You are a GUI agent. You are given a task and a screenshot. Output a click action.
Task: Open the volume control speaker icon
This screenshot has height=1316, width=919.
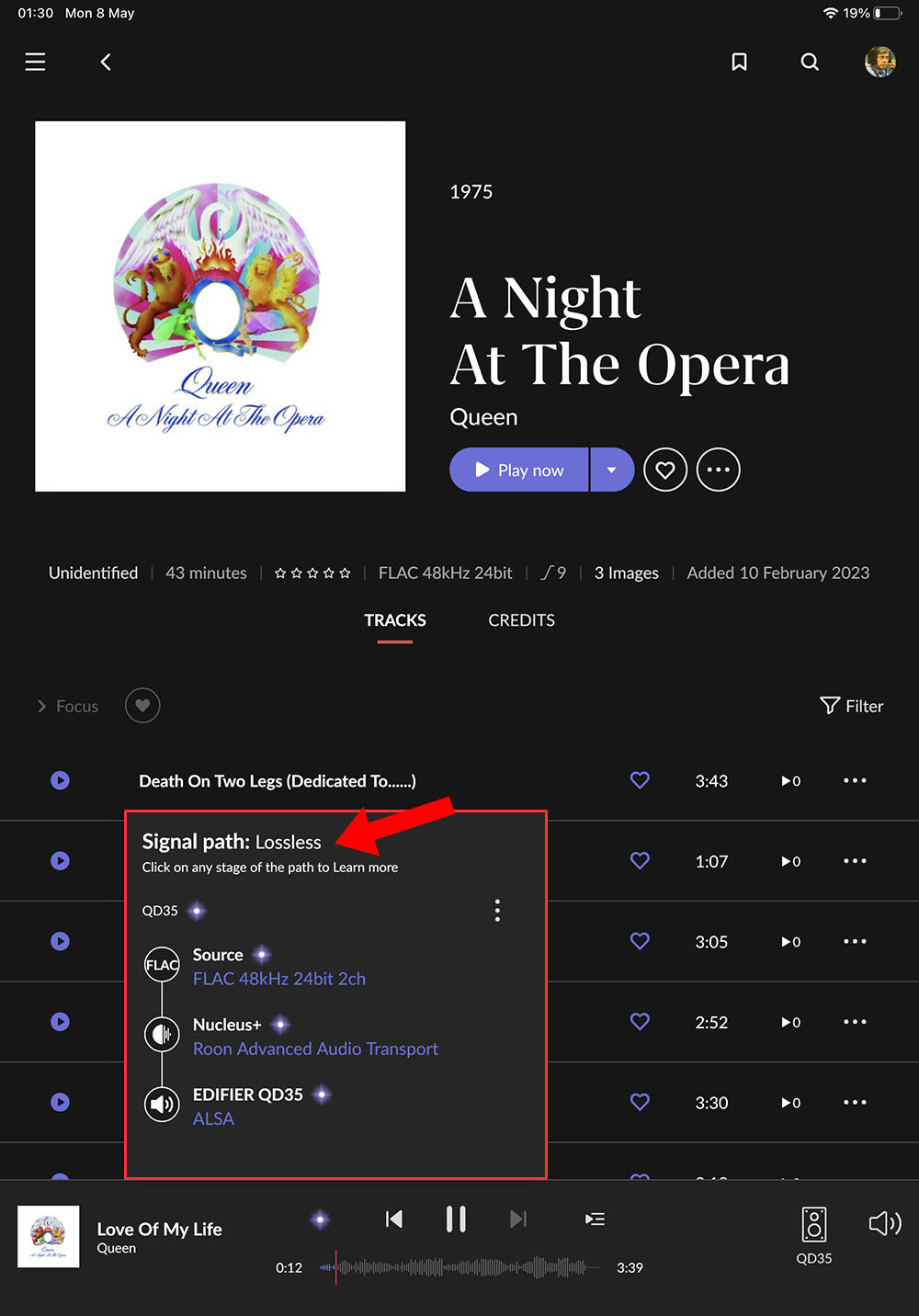(x=884, y=1223)
